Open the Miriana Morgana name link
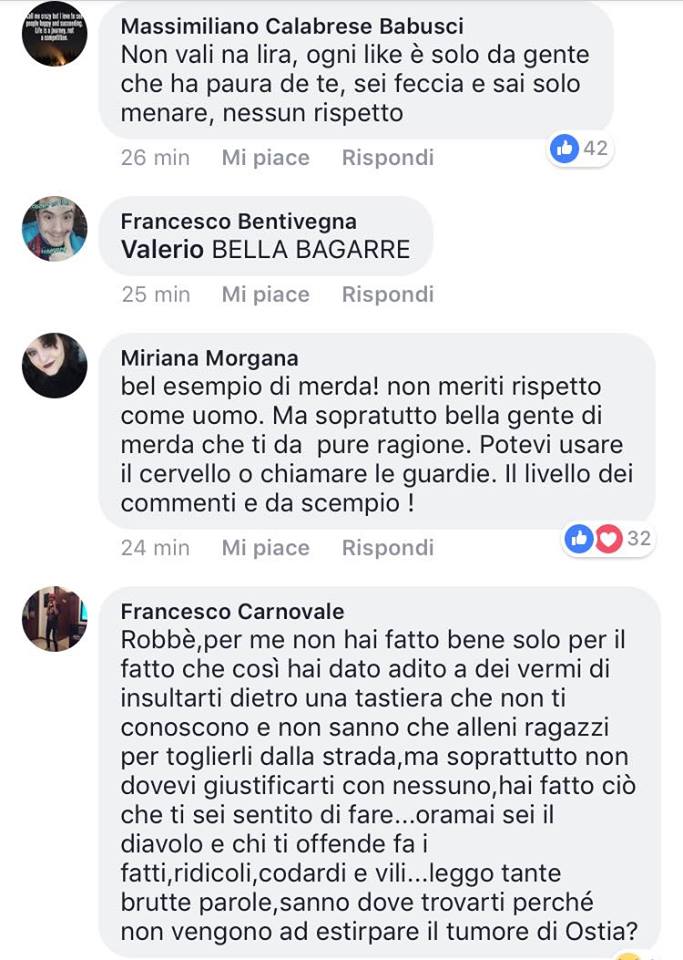 [x=209, y=358]
